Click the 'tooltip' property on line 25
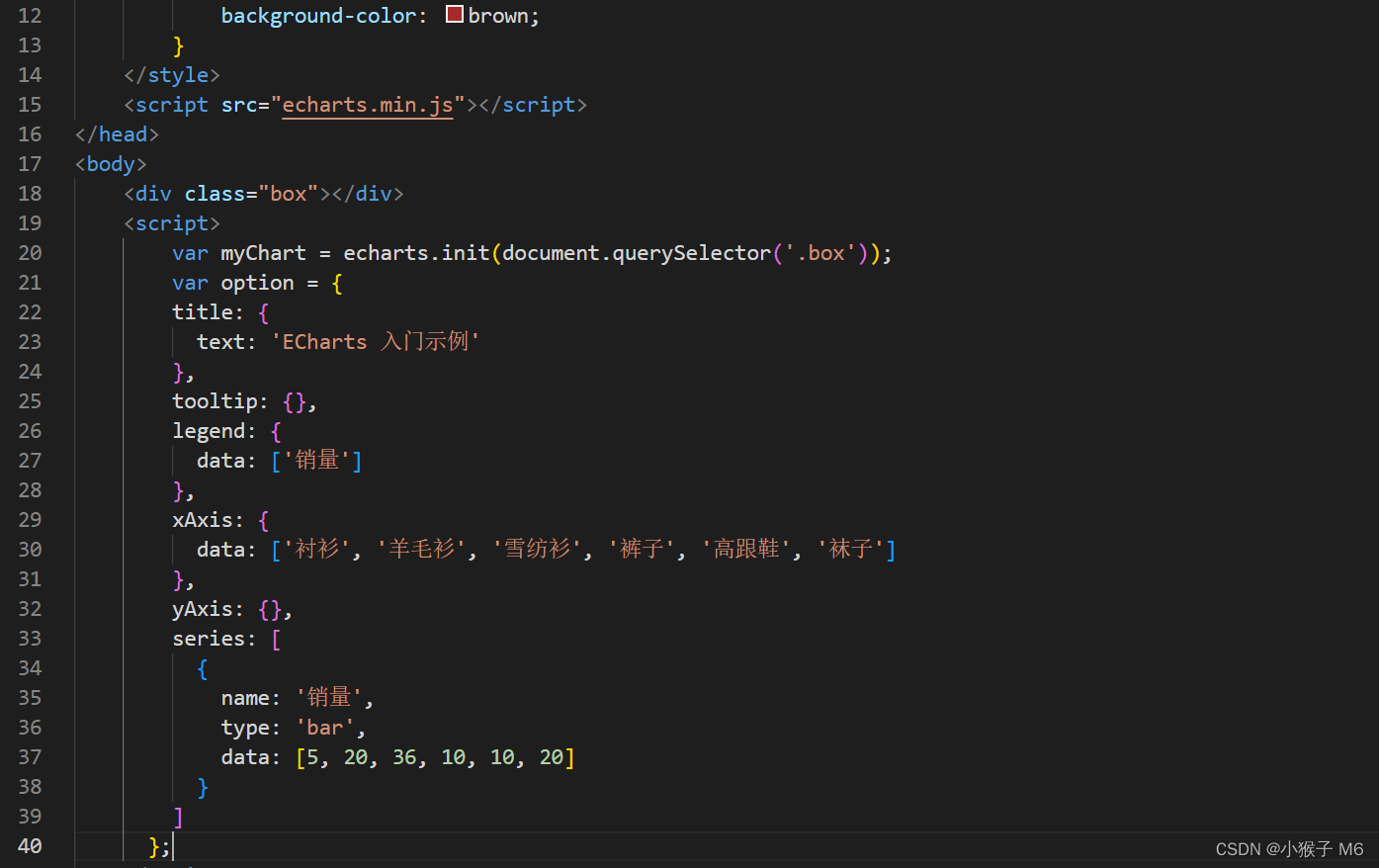 pos(215,401)
